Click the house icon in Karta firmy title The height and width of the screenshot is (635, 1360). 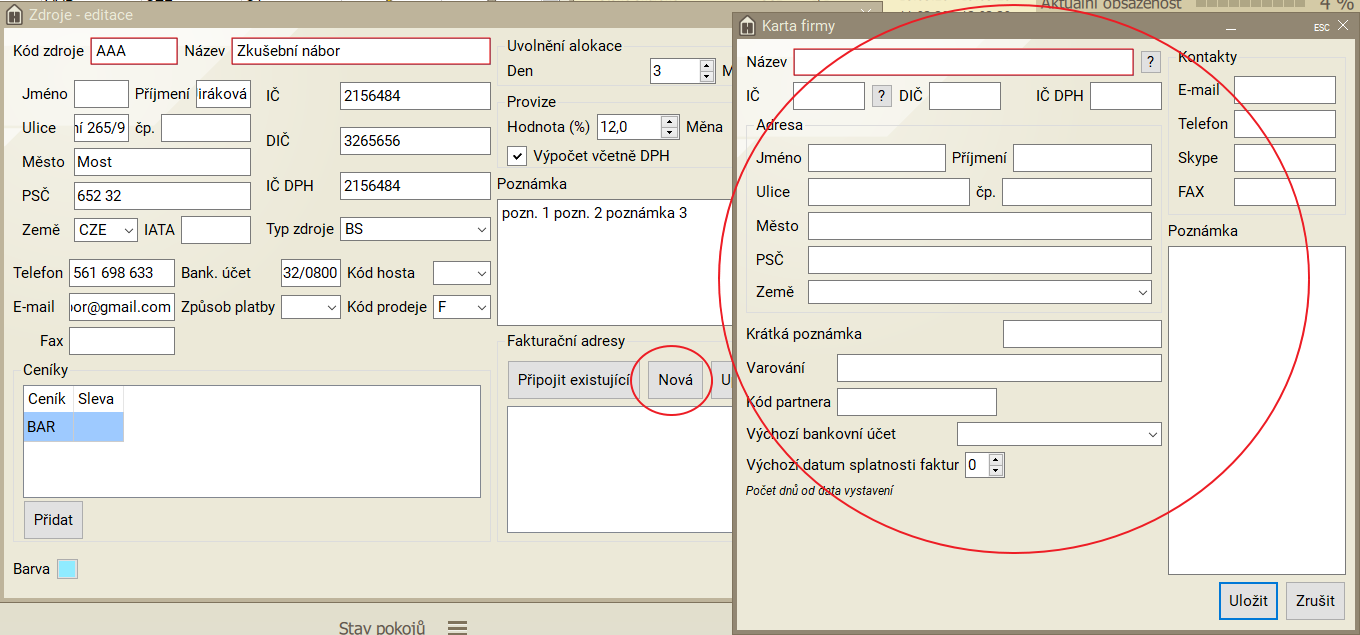click(x=746, y=26)
